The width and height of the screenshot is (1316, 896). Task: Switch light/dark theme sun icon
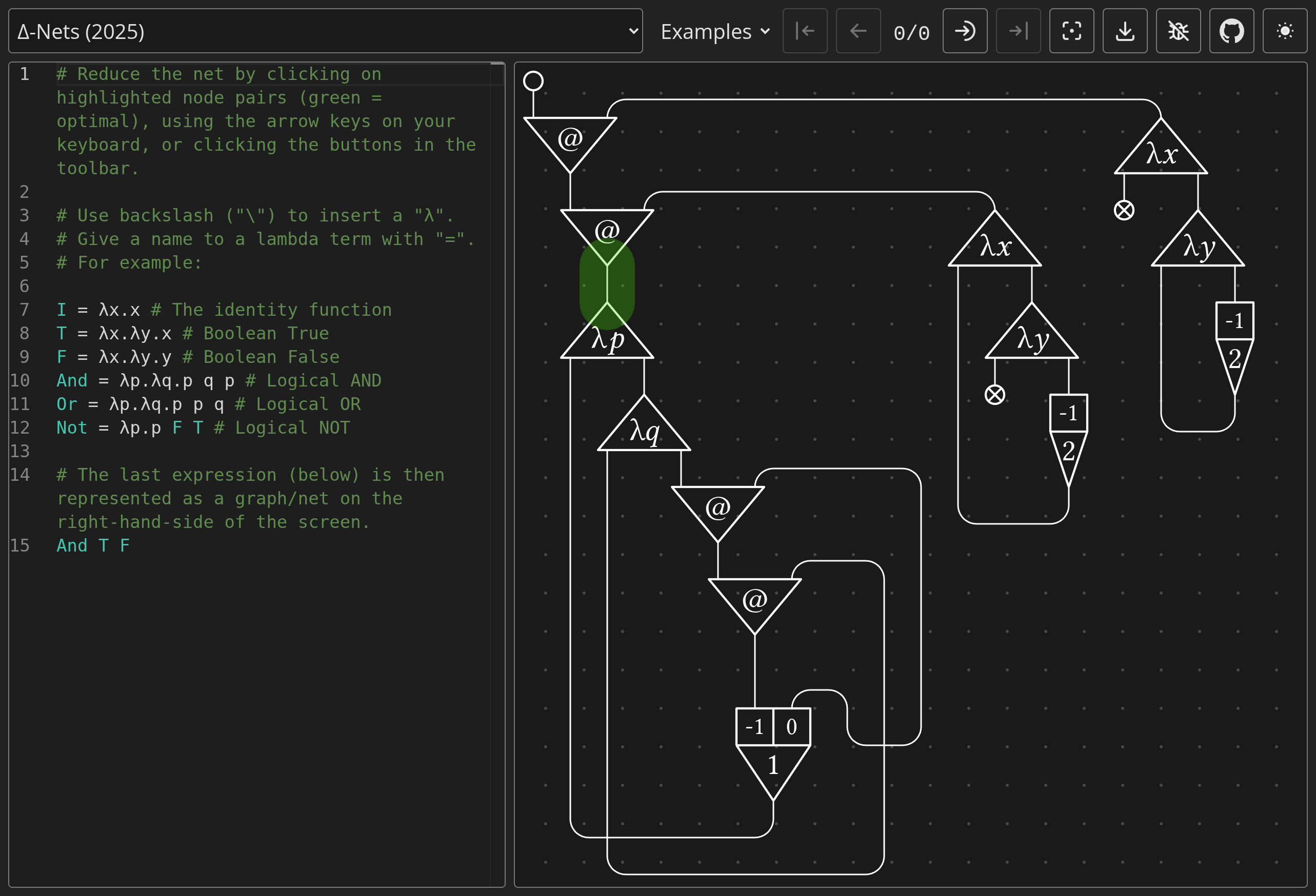[1285, 31]
